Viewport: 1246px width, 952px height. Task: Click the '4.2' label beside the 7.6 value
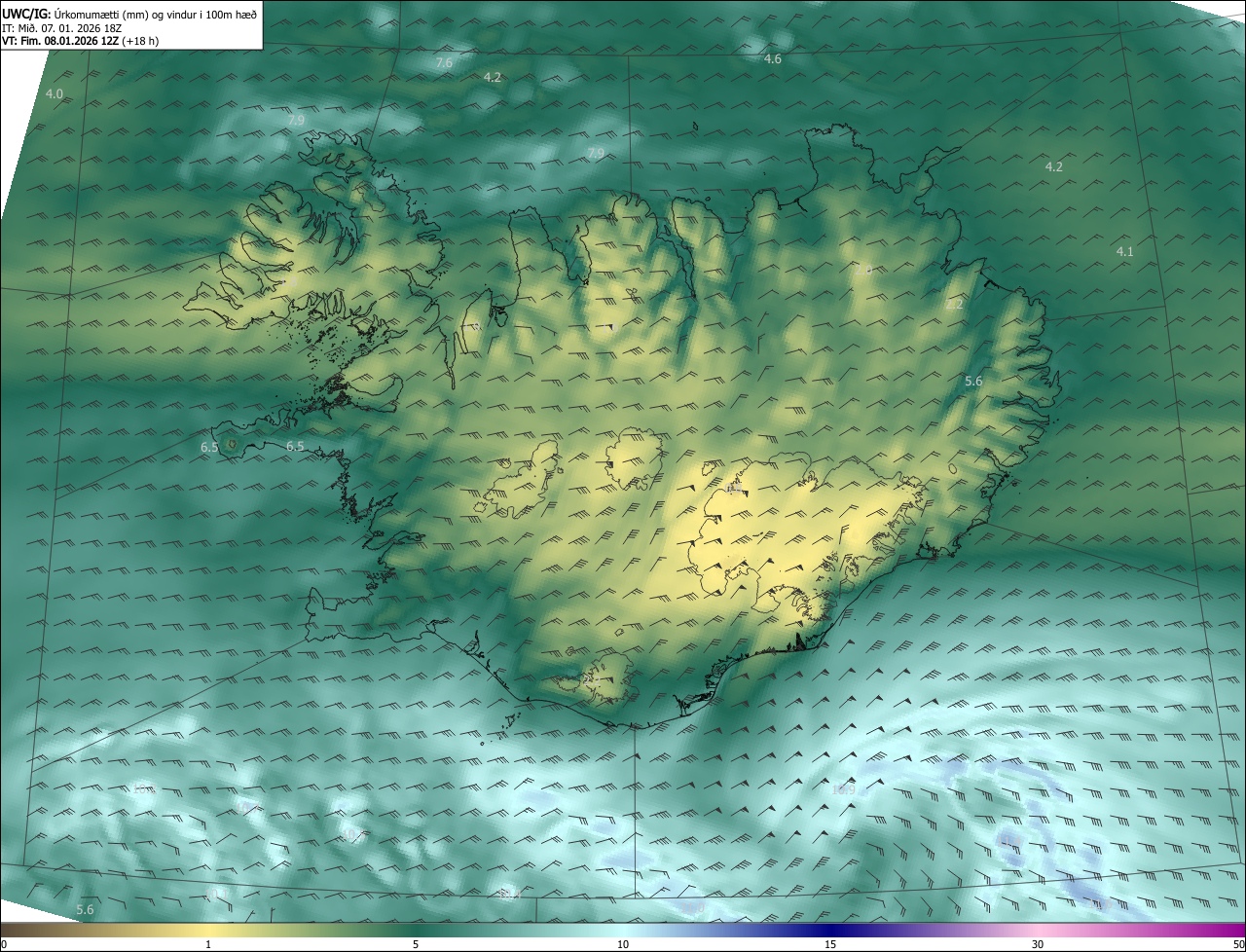(x=493, y=77)
